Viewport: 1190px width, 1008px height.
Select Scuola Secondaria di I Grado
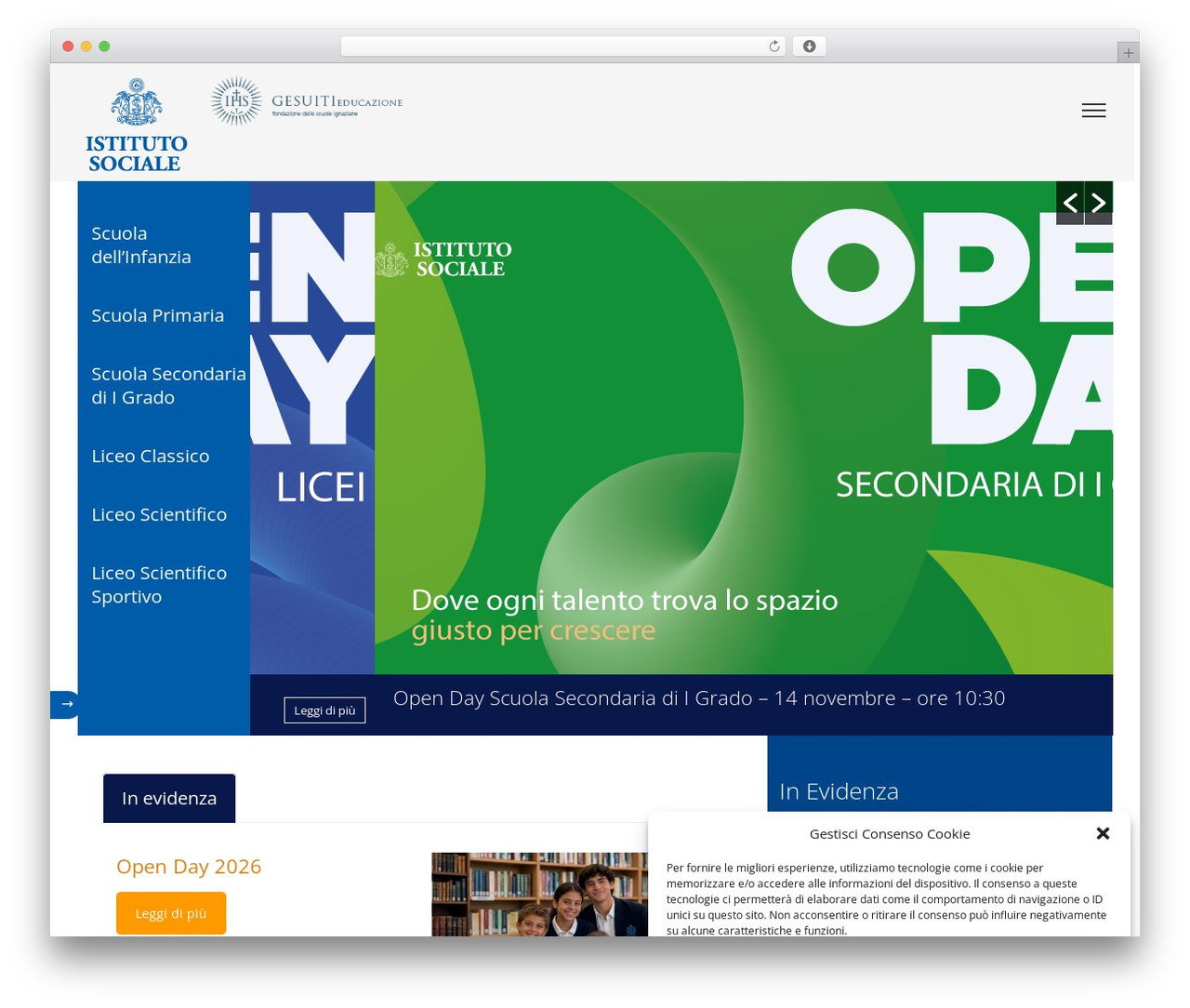[x=169, y=386]
